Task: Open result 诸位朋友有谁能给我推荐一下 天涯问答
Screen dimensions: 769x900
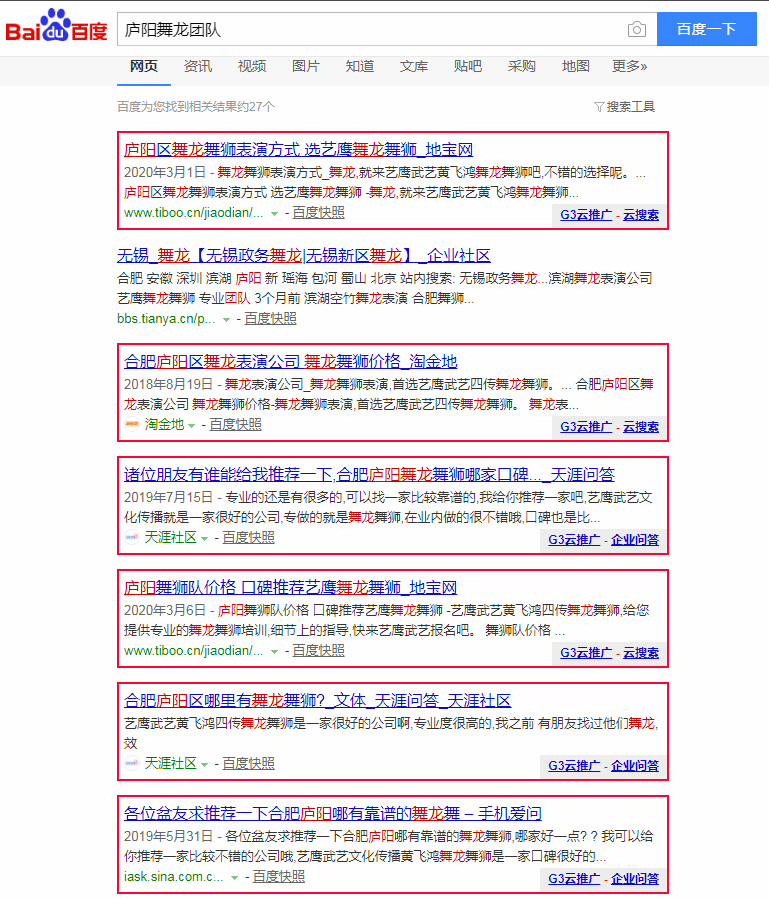Action: 369,475
